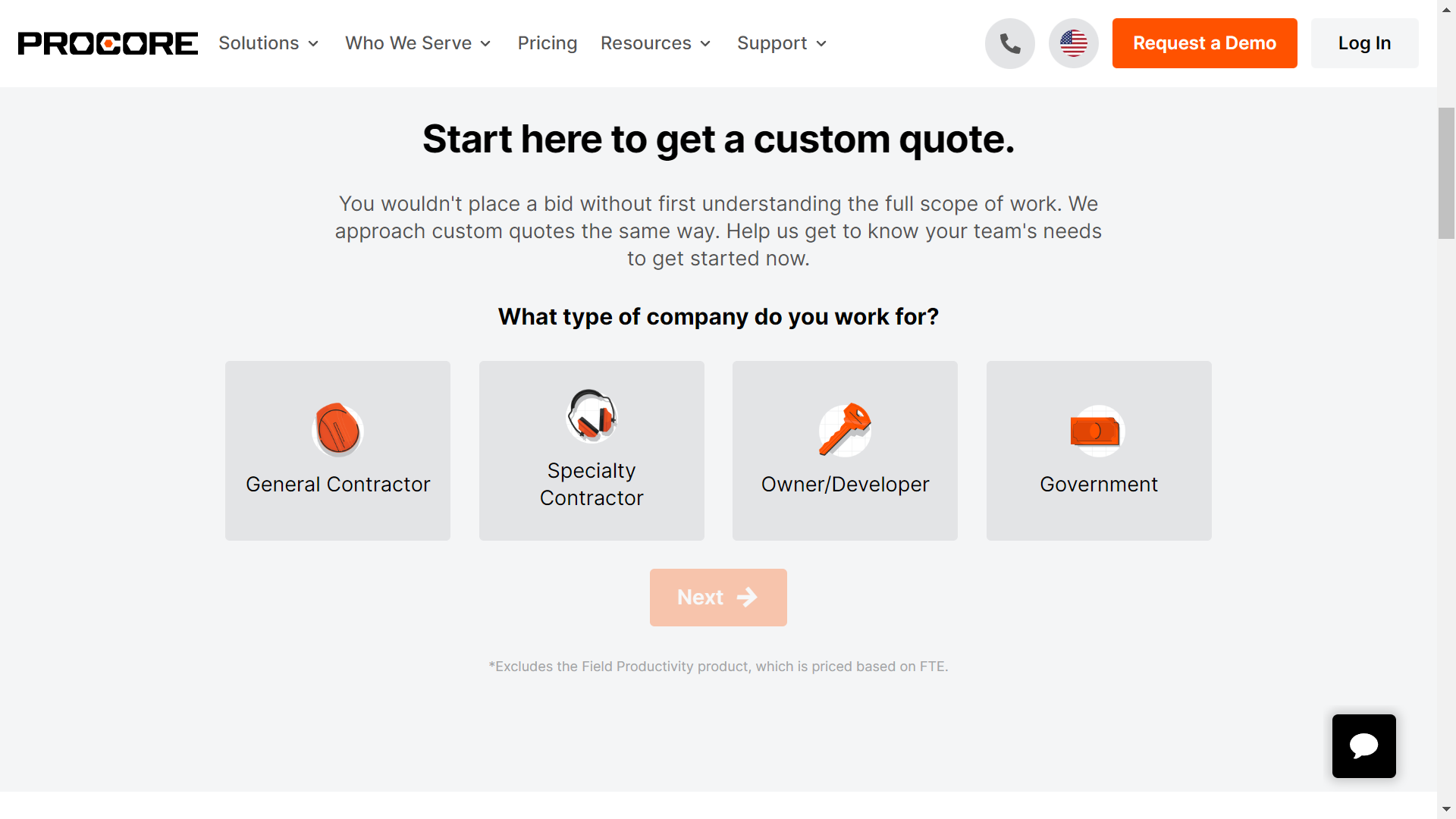Click the Pricing menu item
1456x819 pixels.
pyautogui.click(x=547, y=43)
